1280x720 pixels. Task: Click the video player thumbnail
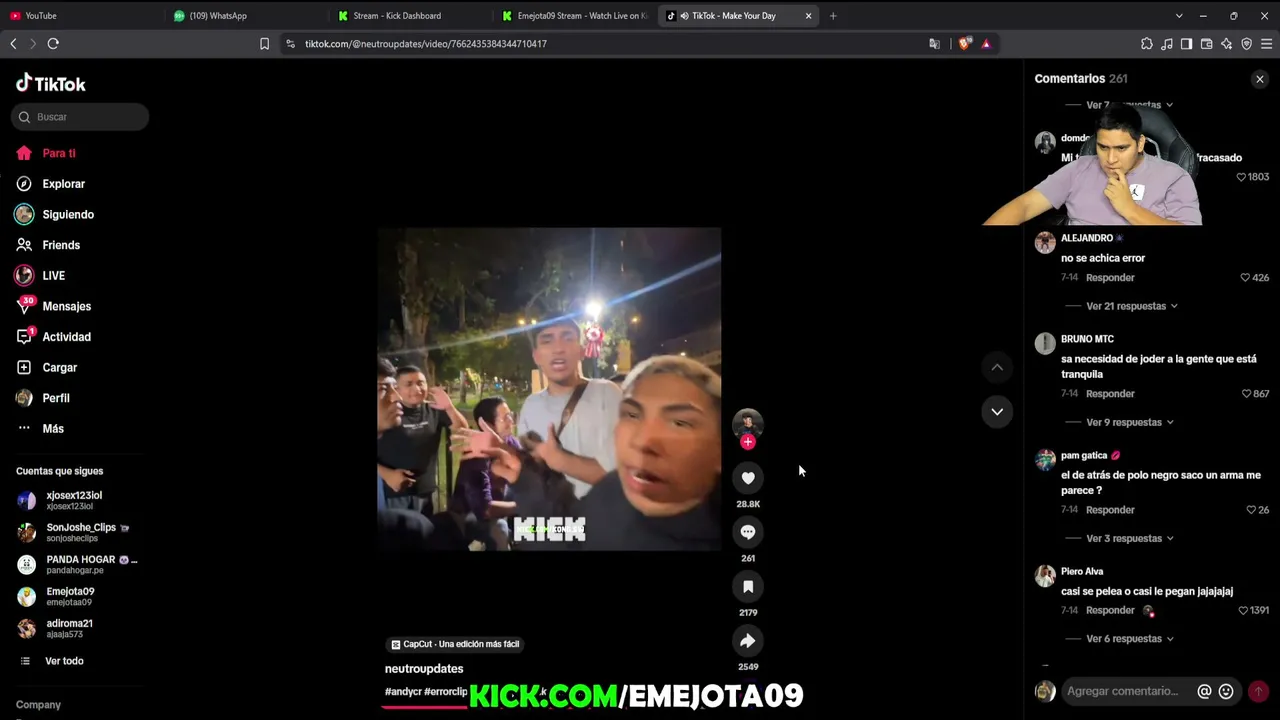(549, 389)
